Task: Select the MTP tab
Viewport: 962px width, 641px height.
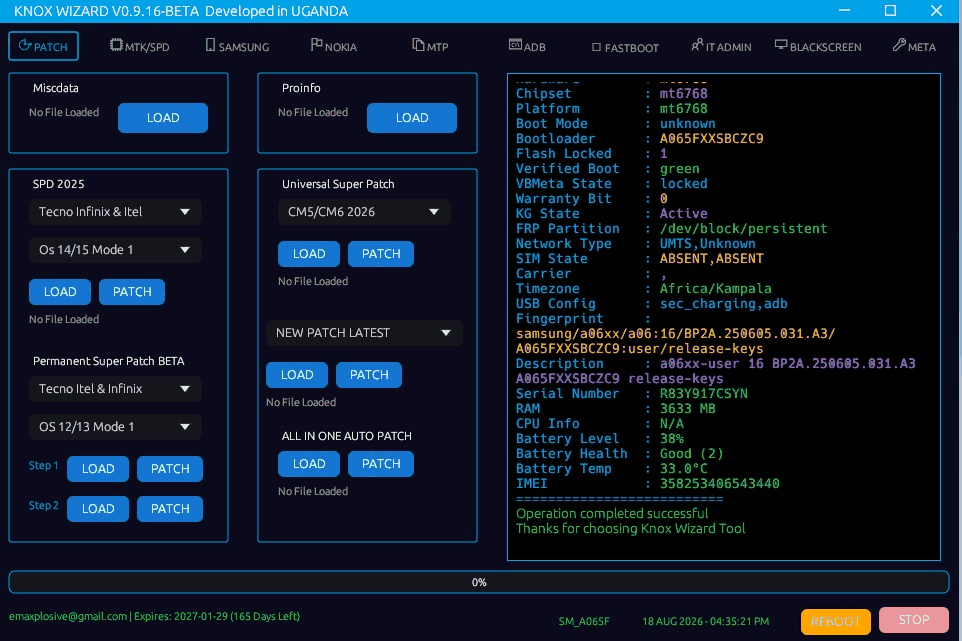Action: tap(430, 47)
